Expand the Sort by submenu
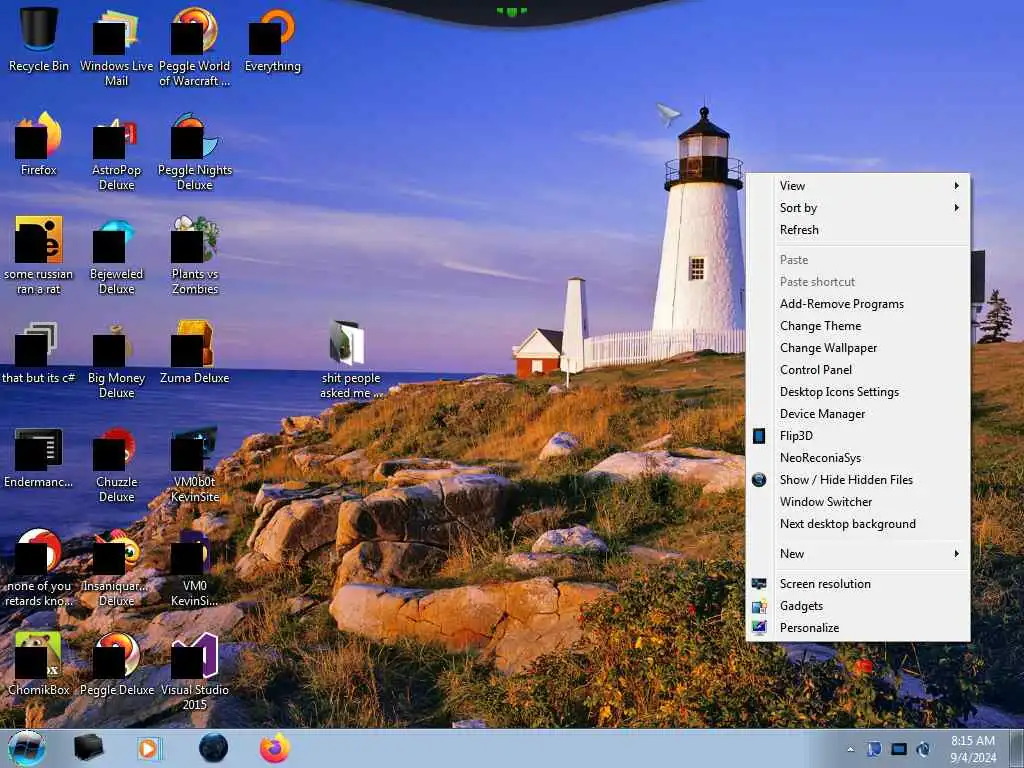Screen dimensions: 1024x768 [858, 208]
